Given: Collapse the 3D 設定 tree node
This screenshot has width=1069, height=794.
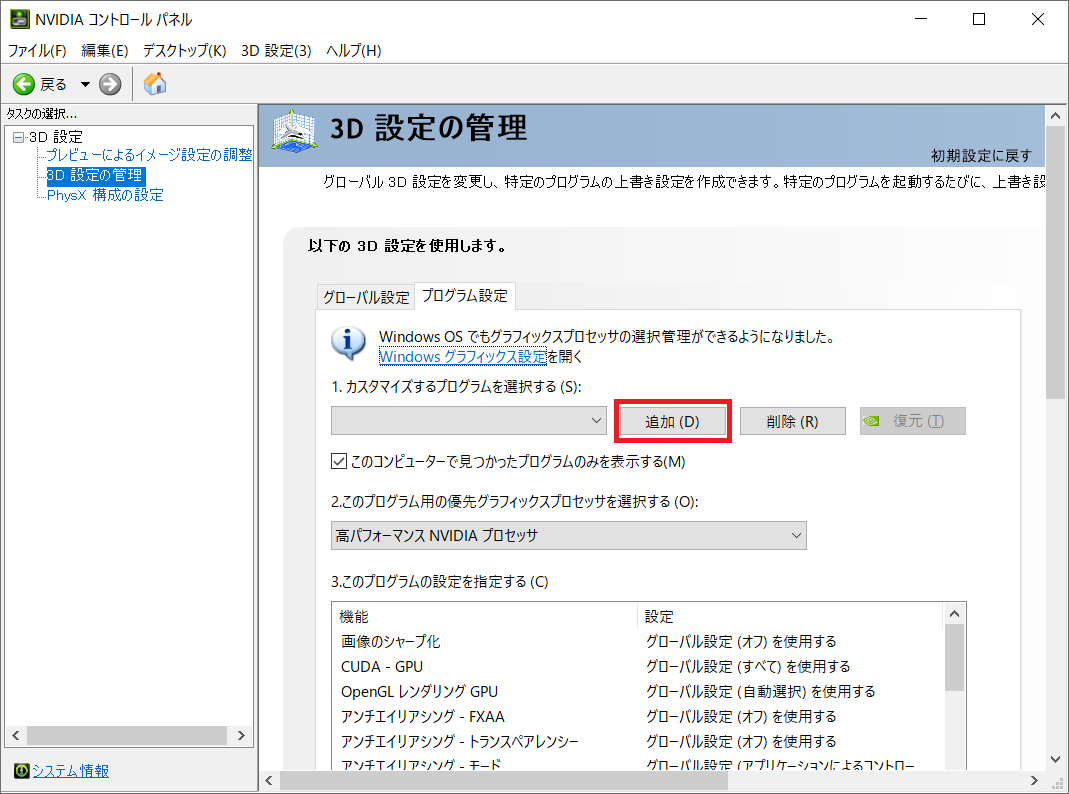Looking at the screenshot, I should pos(18,137).
